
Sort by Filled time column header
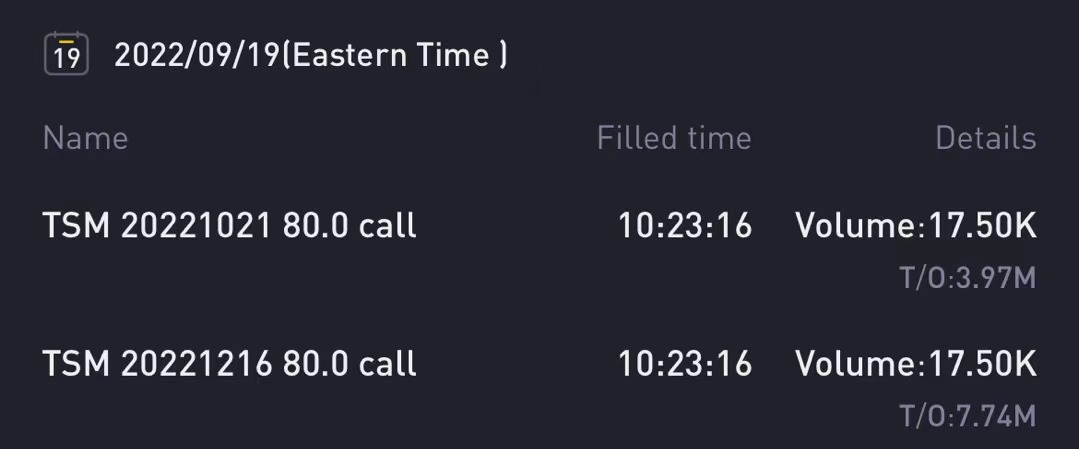[x=674, y=138]
